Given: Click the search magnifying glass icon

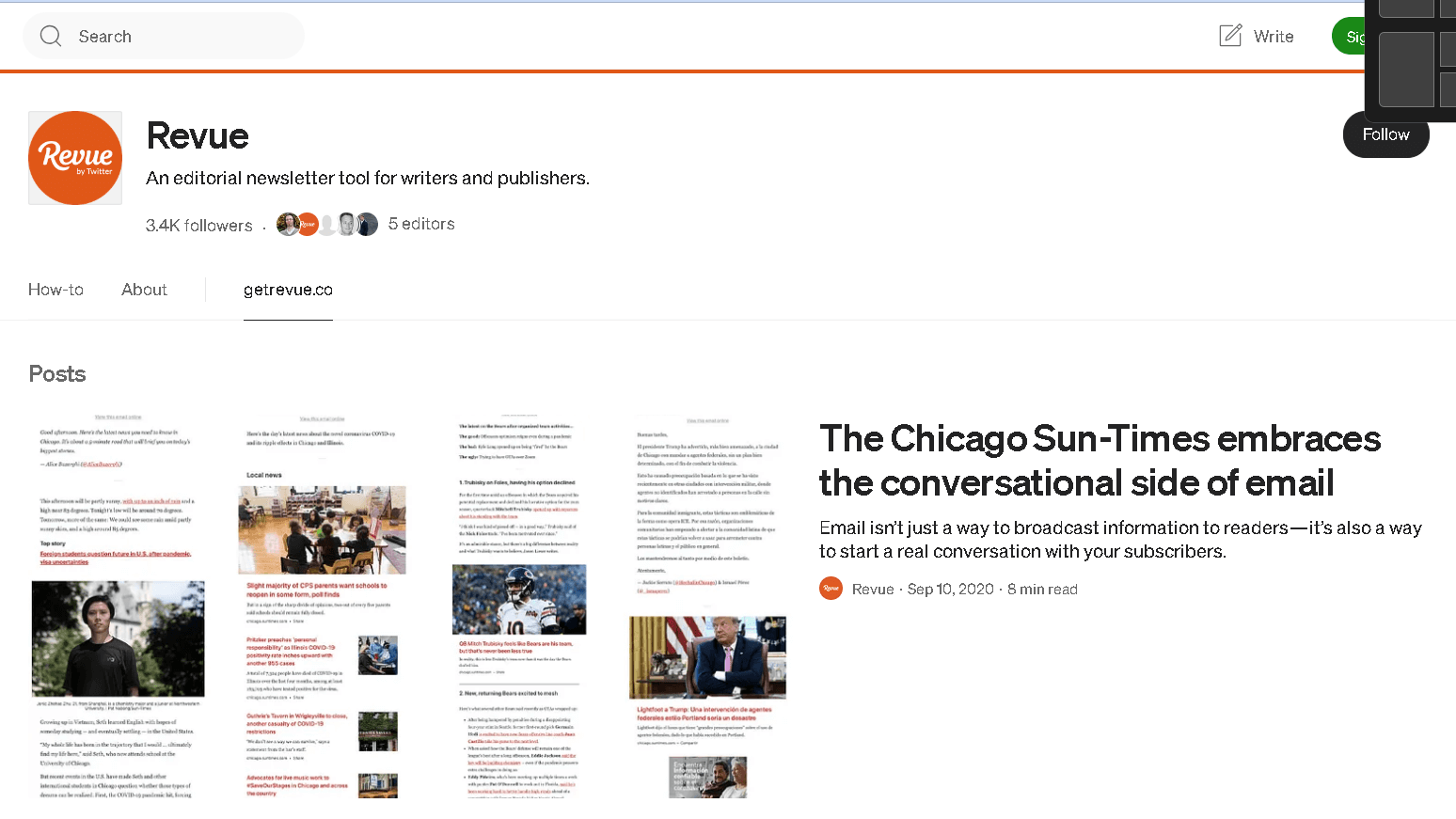Looking at the screenshot, I should [x=51, y=37].
